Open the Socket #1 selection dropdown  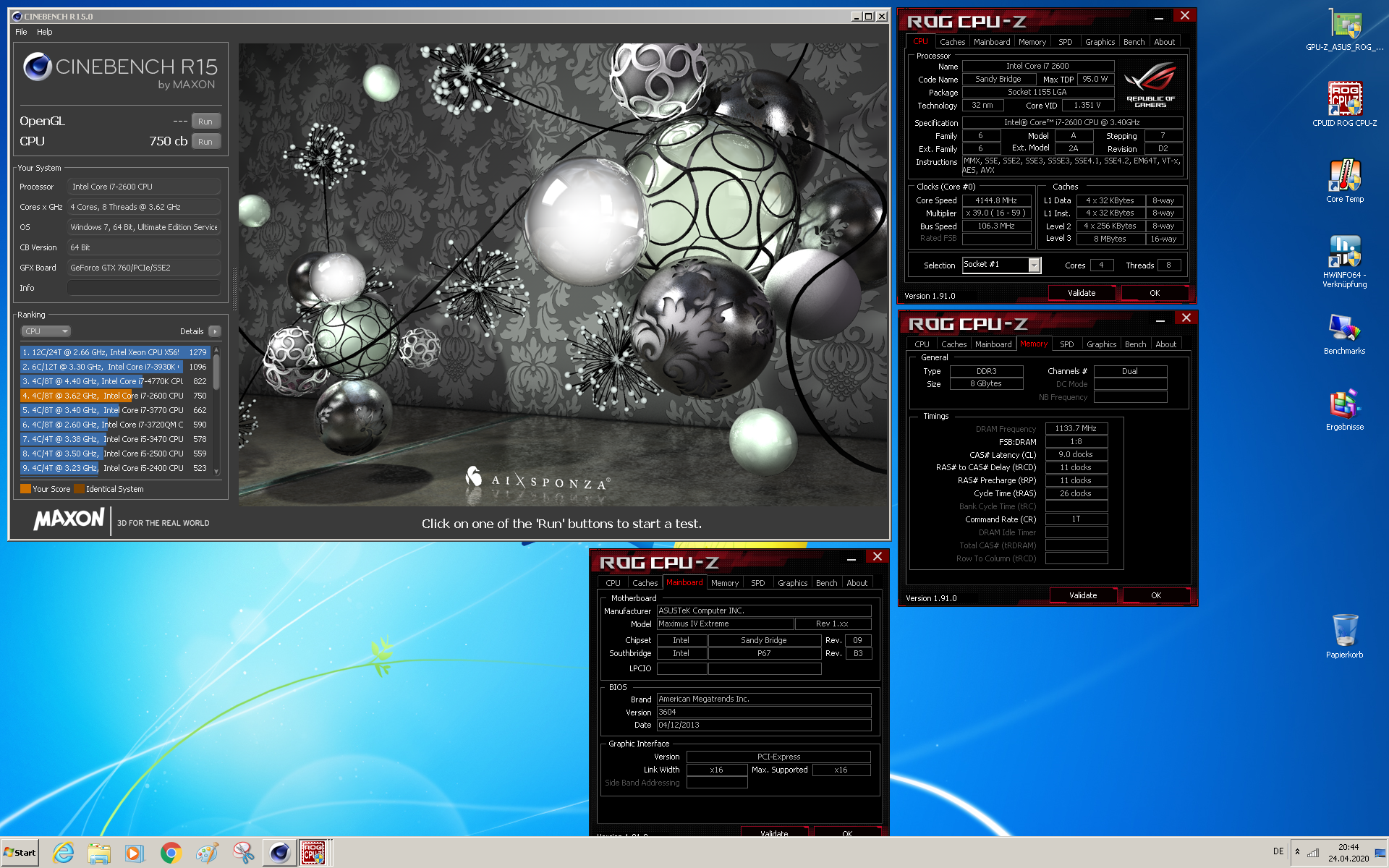[1035, 265]
